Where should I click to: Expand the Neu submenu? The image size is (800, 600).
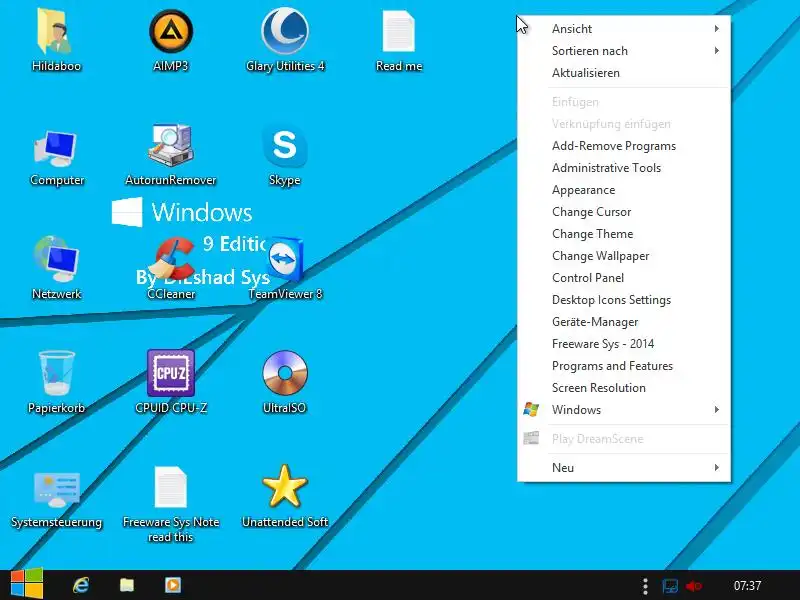click(x=623, y=467)
